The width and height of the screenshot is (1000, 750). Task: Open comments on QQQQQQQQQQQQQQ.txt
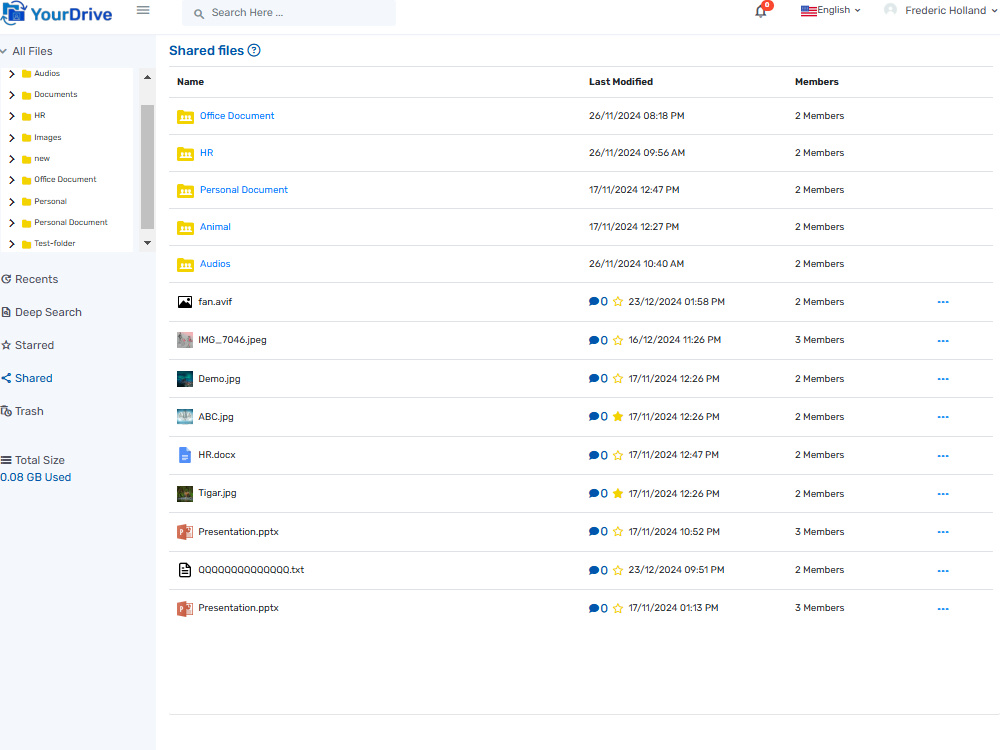tap(598, 570)
